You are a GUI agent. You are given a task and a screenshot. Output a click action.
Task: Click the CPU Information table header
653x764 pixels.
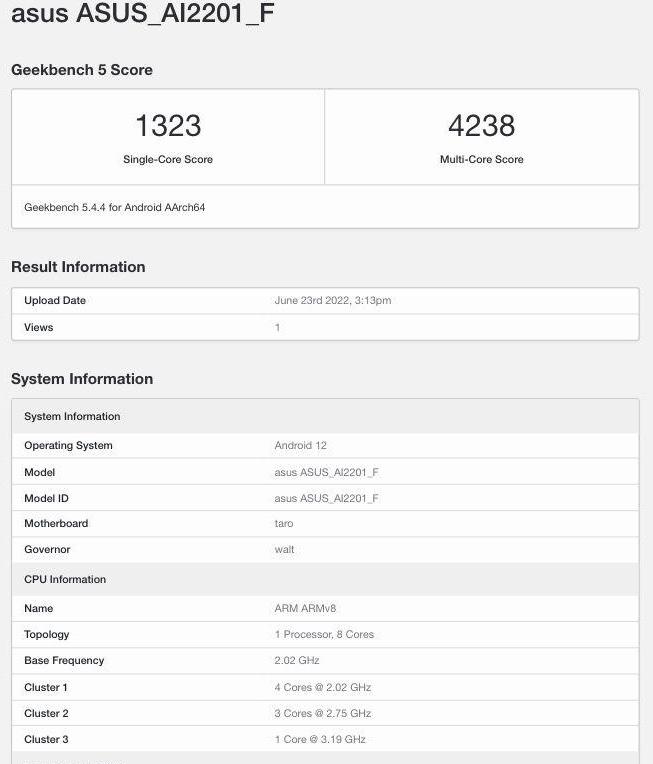point(65,580)
